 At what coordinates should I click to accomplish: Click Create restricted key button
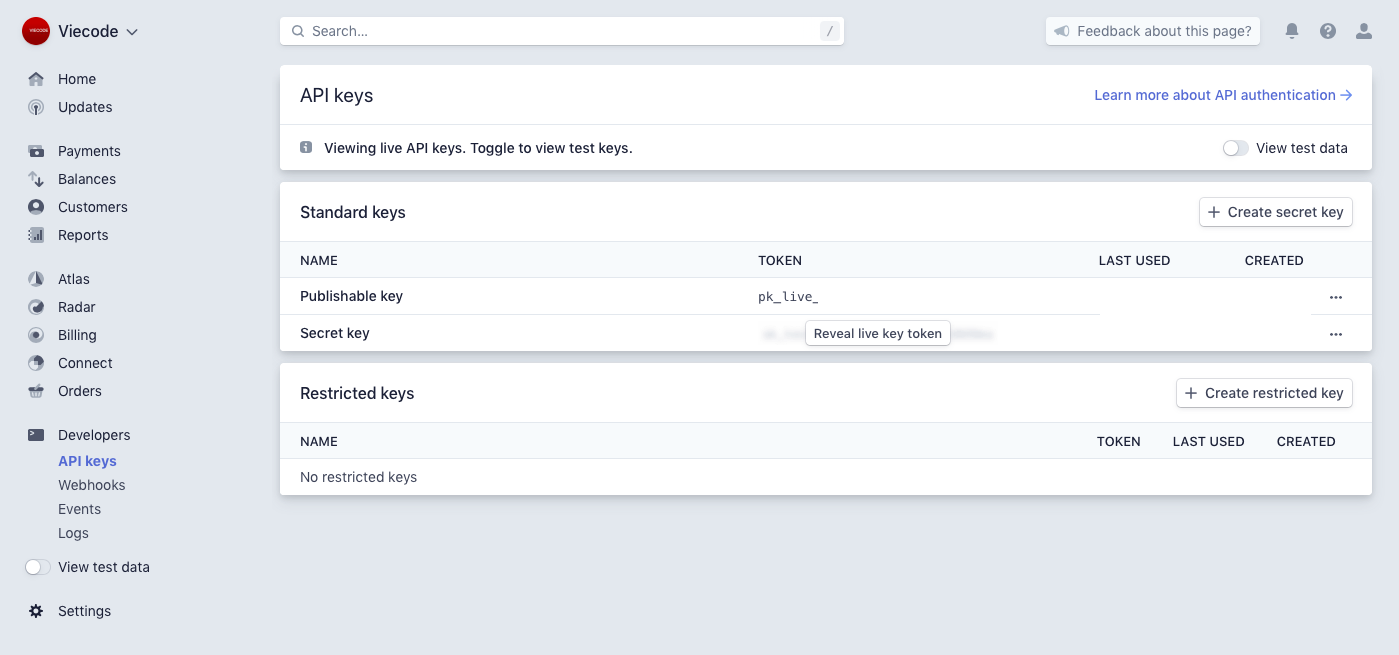point(1264,393)
